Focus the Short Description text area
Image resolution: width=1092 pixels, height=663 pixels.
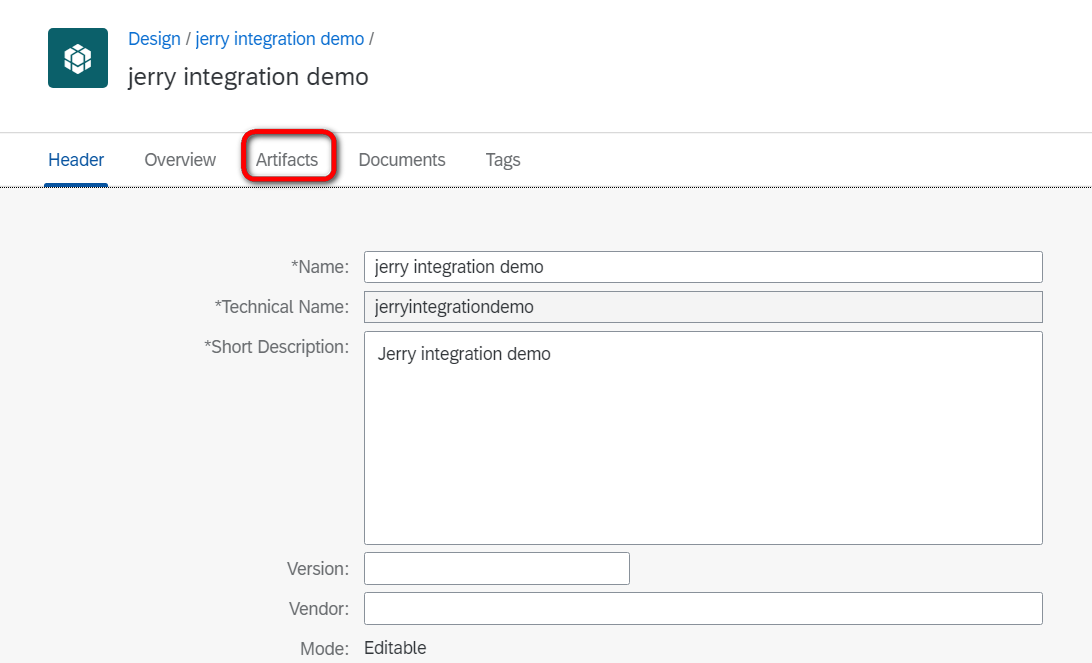(702, 438)
